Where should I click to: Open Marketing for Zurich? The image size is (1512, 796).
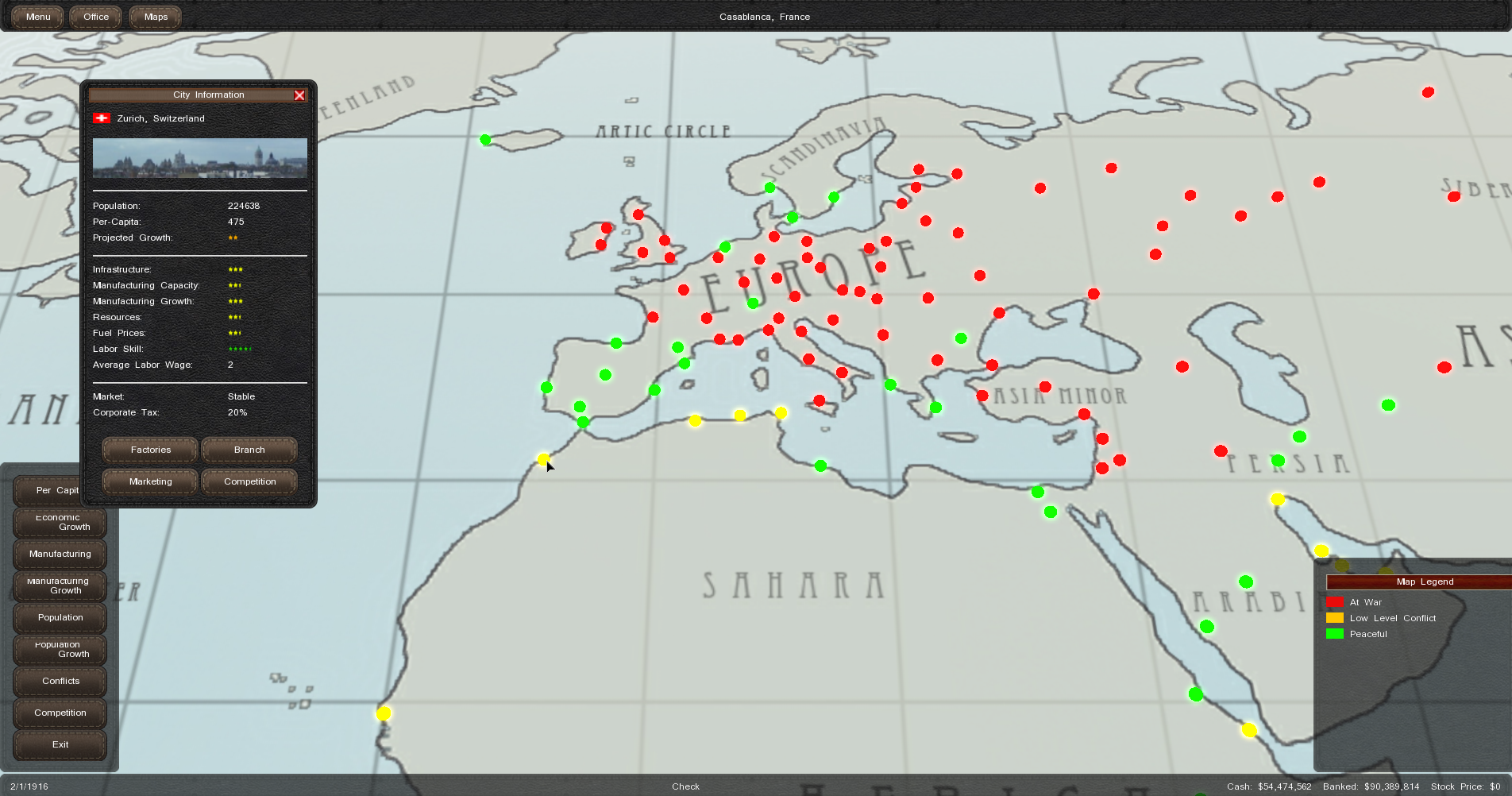[x=150, y=481]
